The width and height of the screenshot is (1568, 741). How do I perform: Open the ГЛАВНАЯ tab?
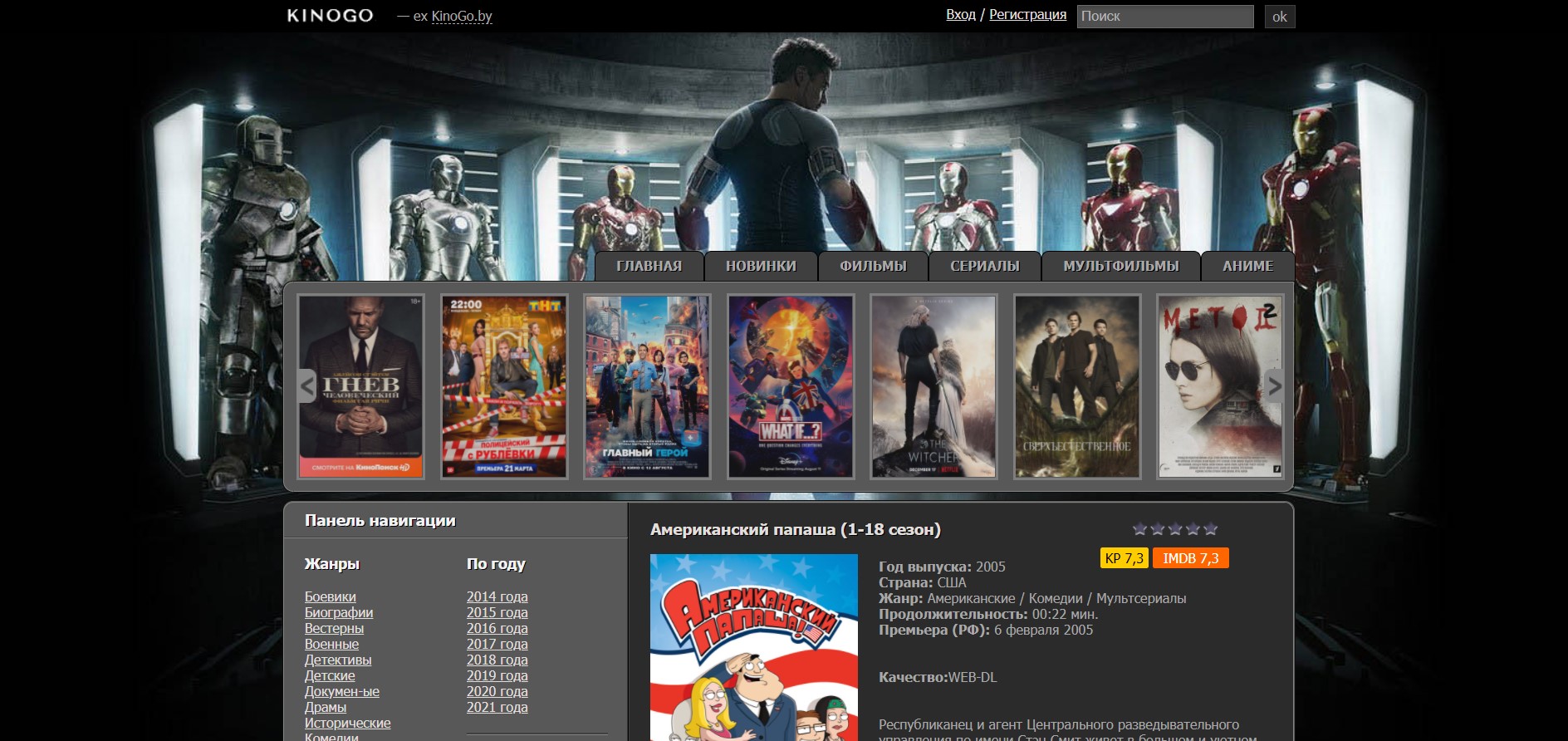coord(649,266)
